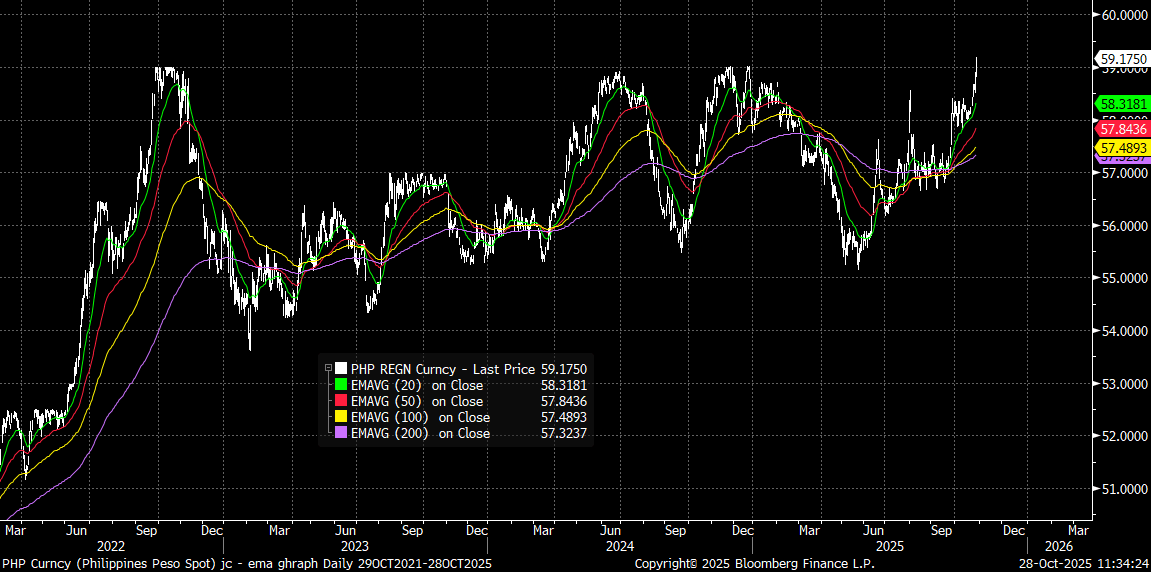The image size is (1151, 572).
Task: Click the 51.0000 label on price axis
Action: [x=1122, y=489]
